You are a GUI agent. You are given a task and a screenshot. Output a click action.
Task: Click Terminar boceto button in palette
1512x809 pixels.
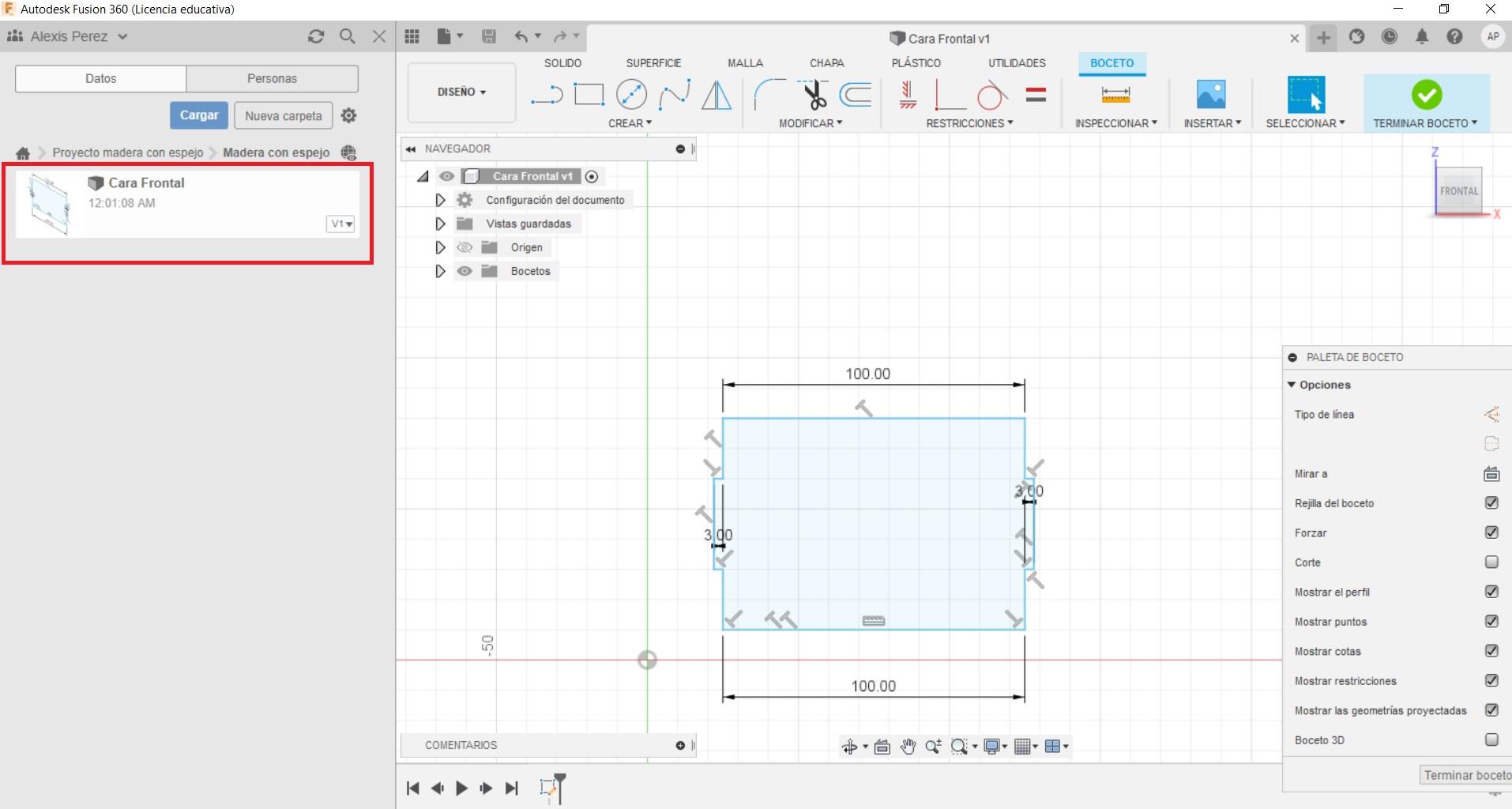coord(1465,775)
